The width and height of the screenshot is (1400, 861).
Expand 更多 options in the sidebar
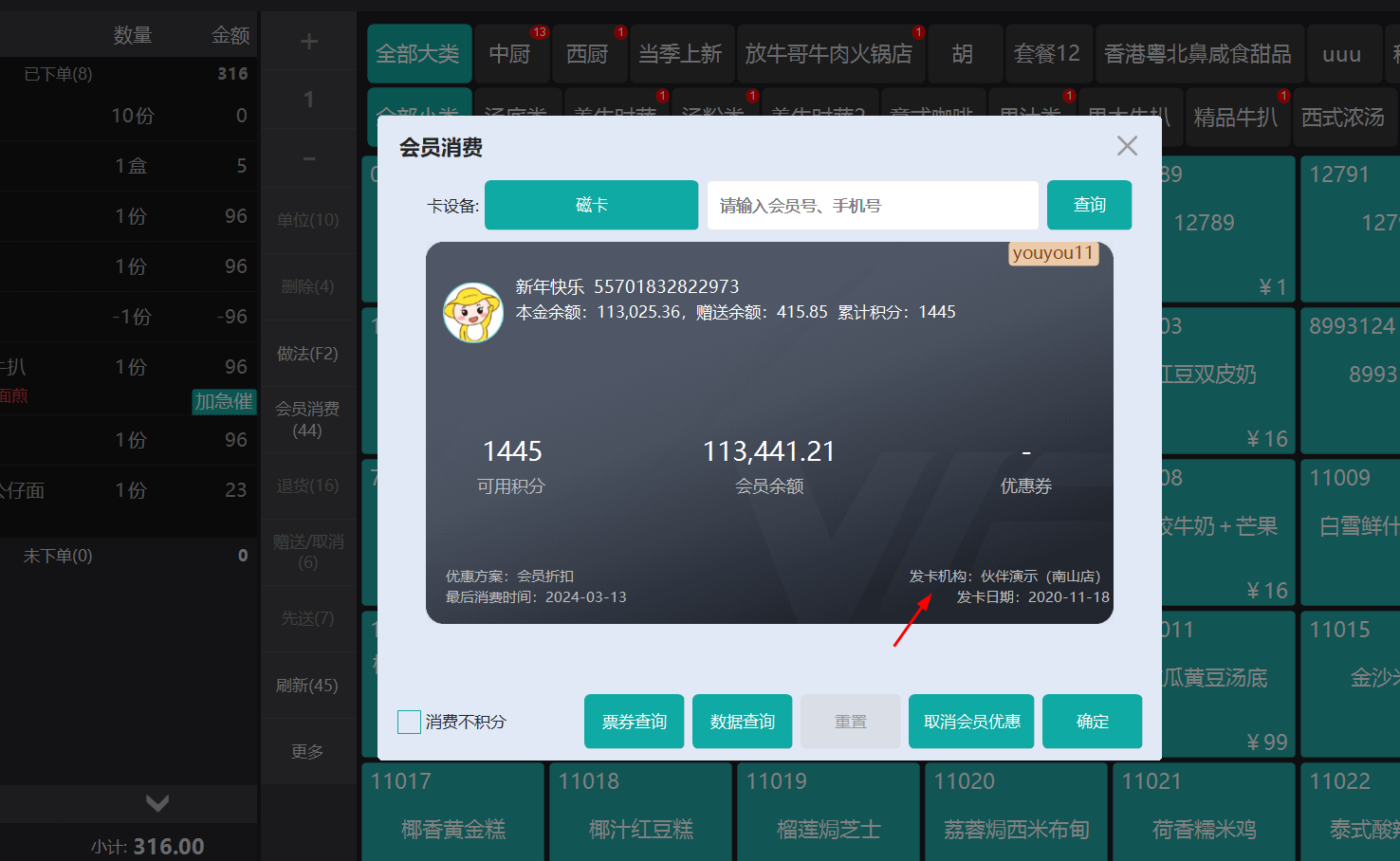(308, 751)
